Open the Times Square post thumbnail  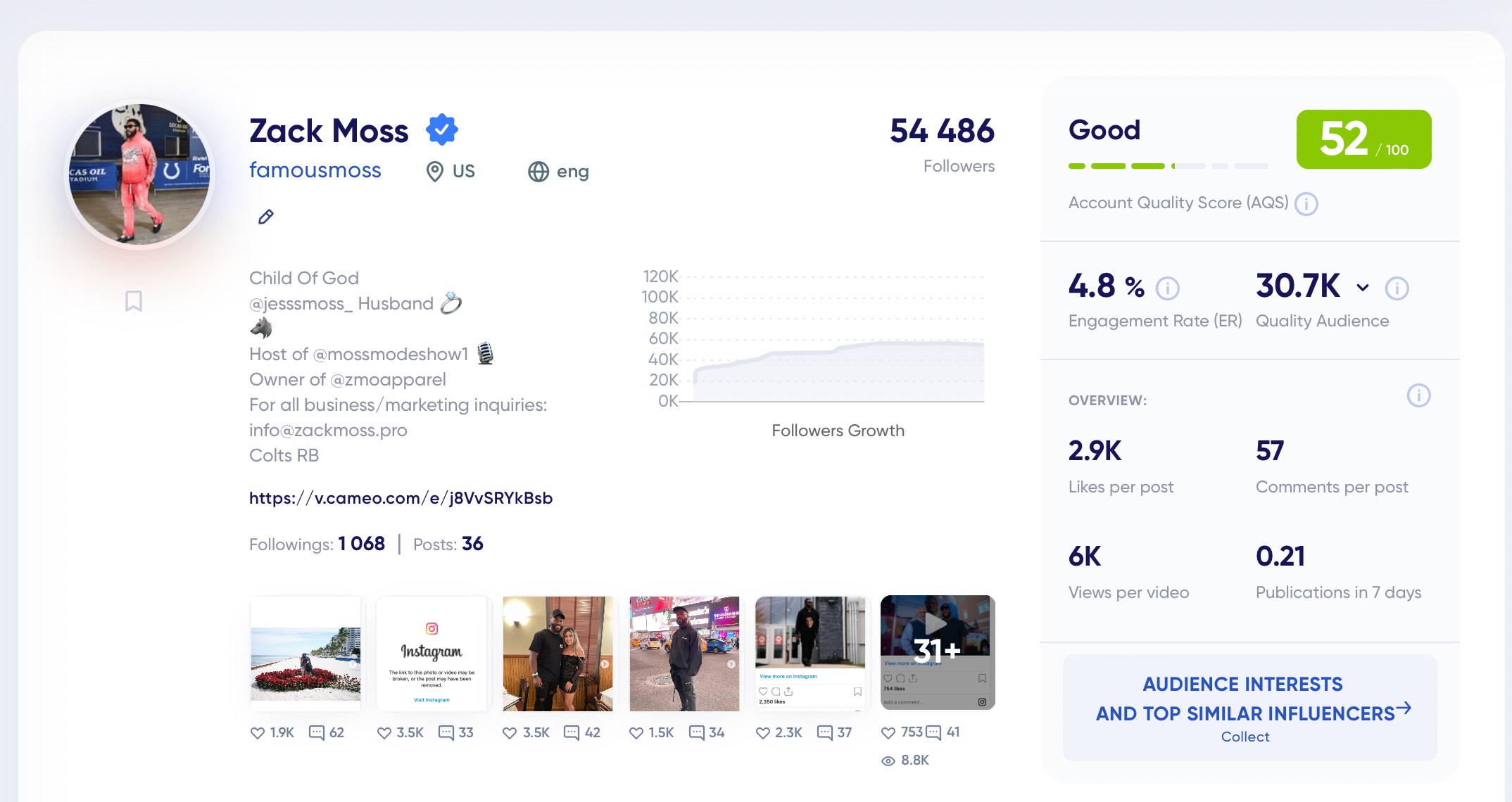[684, 654]
